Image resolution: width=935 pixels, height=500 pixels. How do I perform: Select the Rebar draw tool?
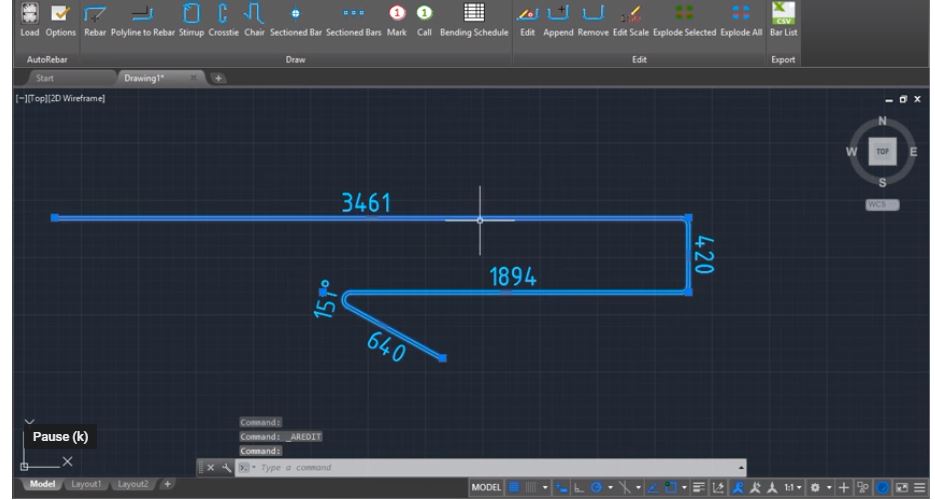click(x=94, y=19)
